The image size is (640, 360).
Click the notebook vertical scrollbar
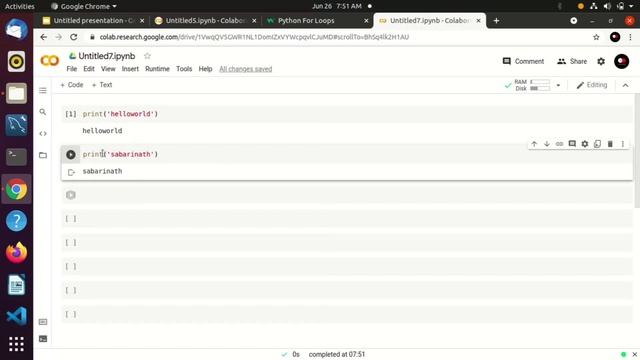pyautogui.click(x=637, y=151)
